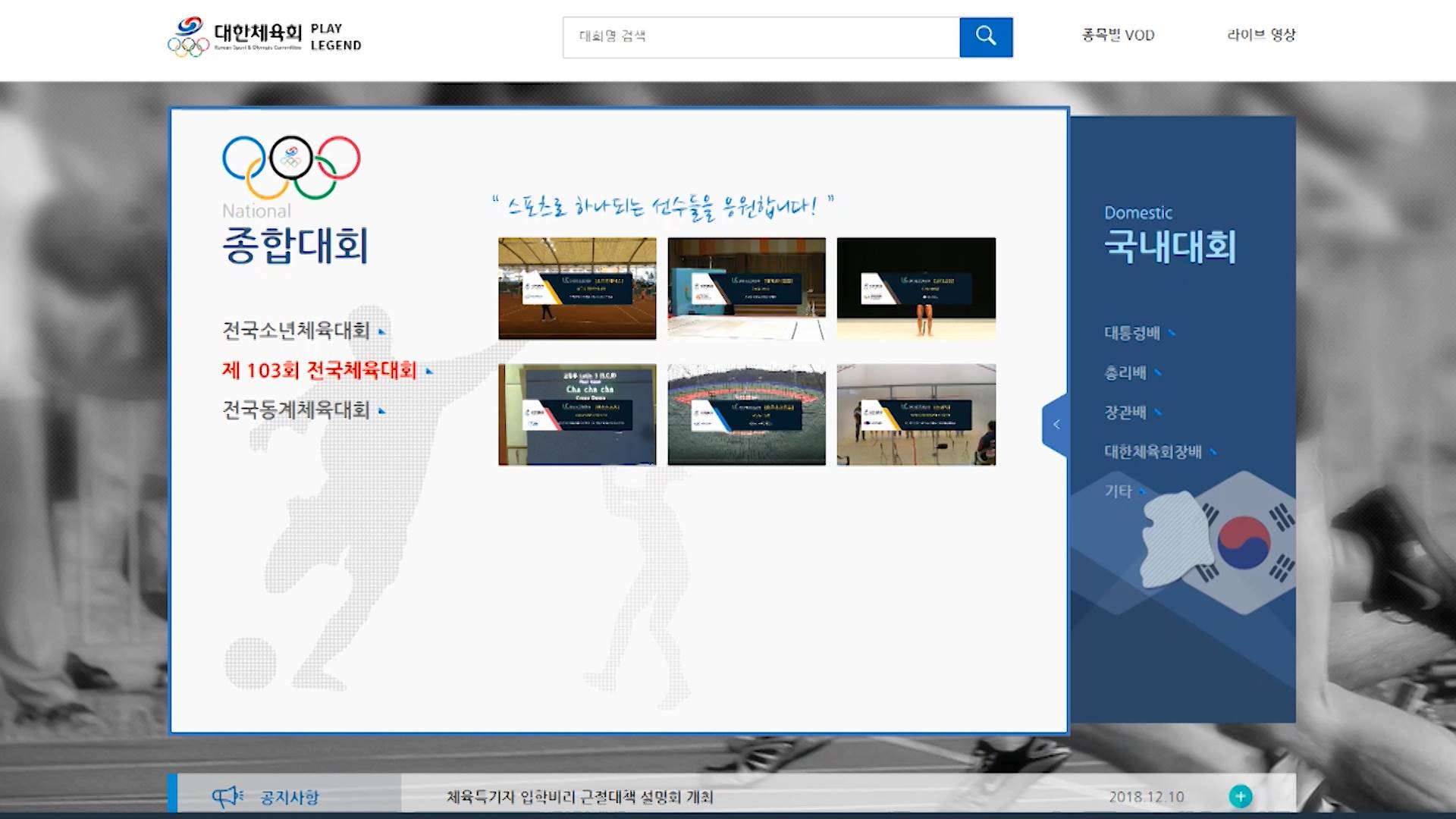Open 대통령배 domestic competitions
Image resolution: width=1456 pixels, height=819 pixels.
pos(1131,333)
